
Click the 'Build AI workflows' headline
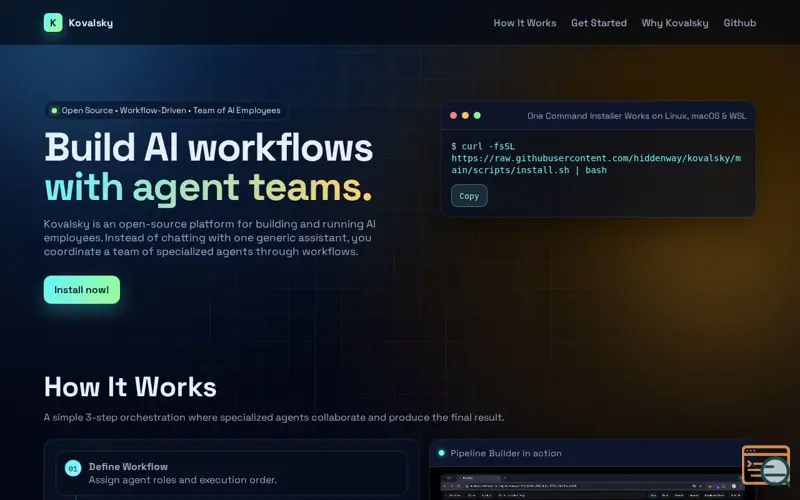(209, 148)
